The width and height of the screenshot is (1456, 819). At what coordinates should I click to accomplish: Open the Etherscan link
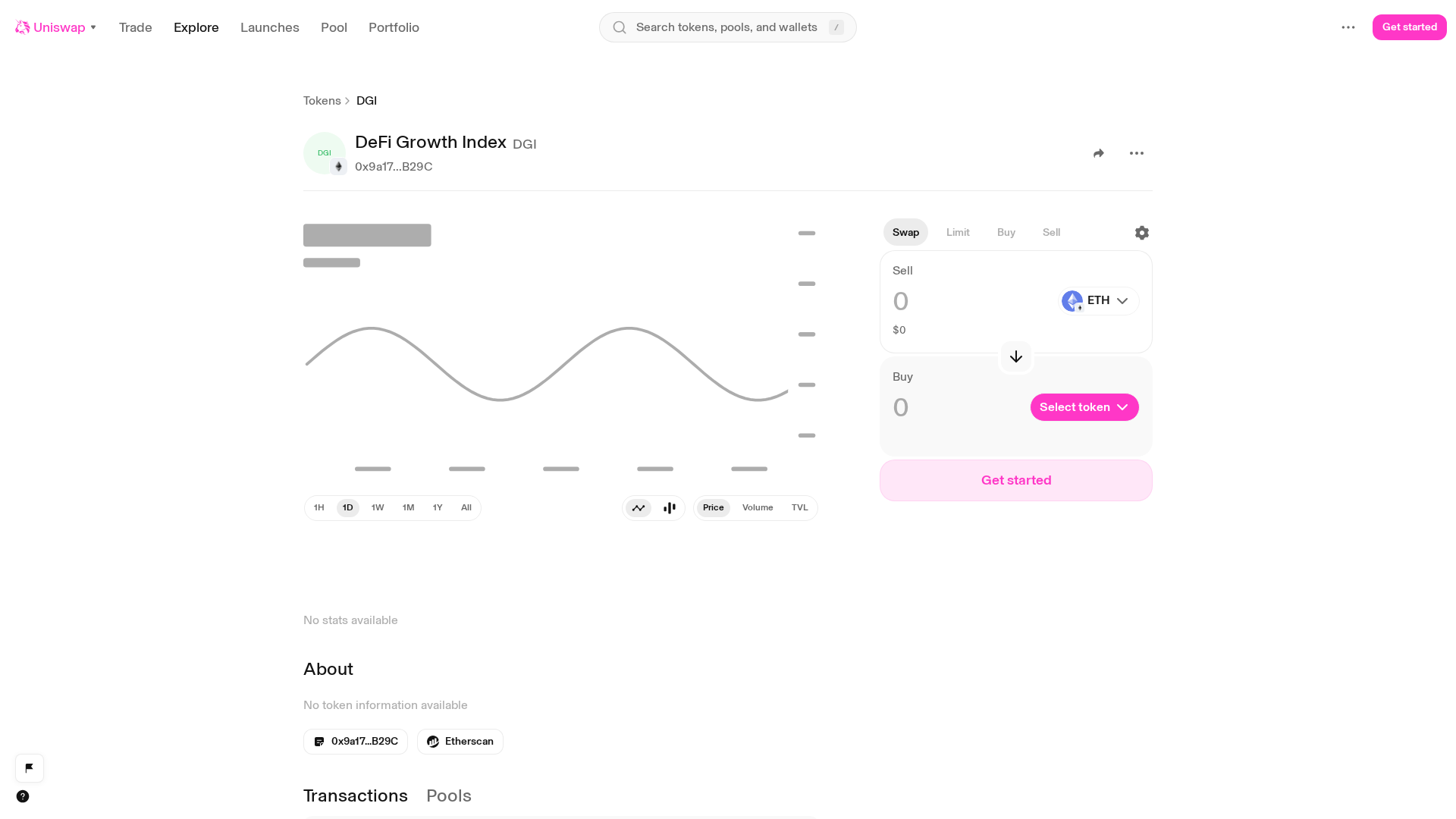[x=460, y=742]
